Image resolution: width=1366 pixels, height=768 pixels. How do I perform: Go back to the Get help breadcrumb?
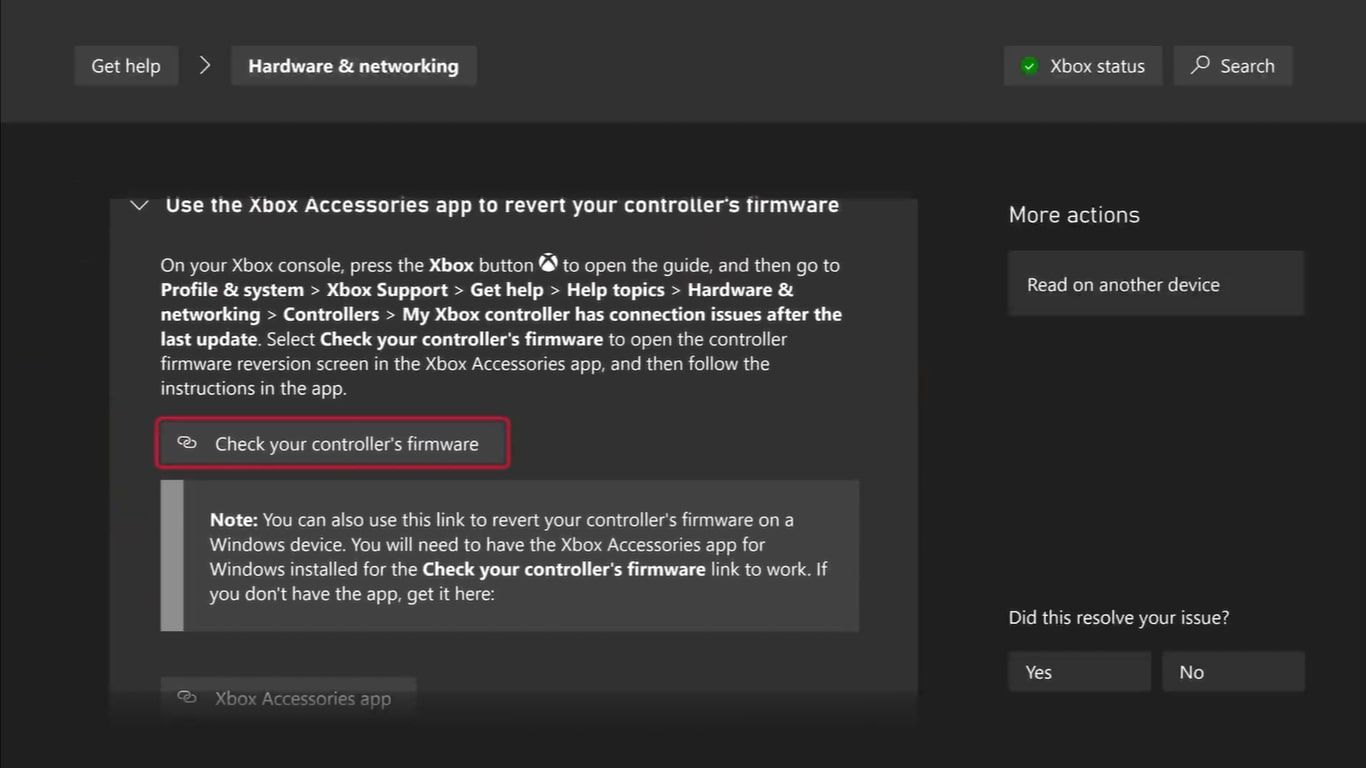click(126, 66)
